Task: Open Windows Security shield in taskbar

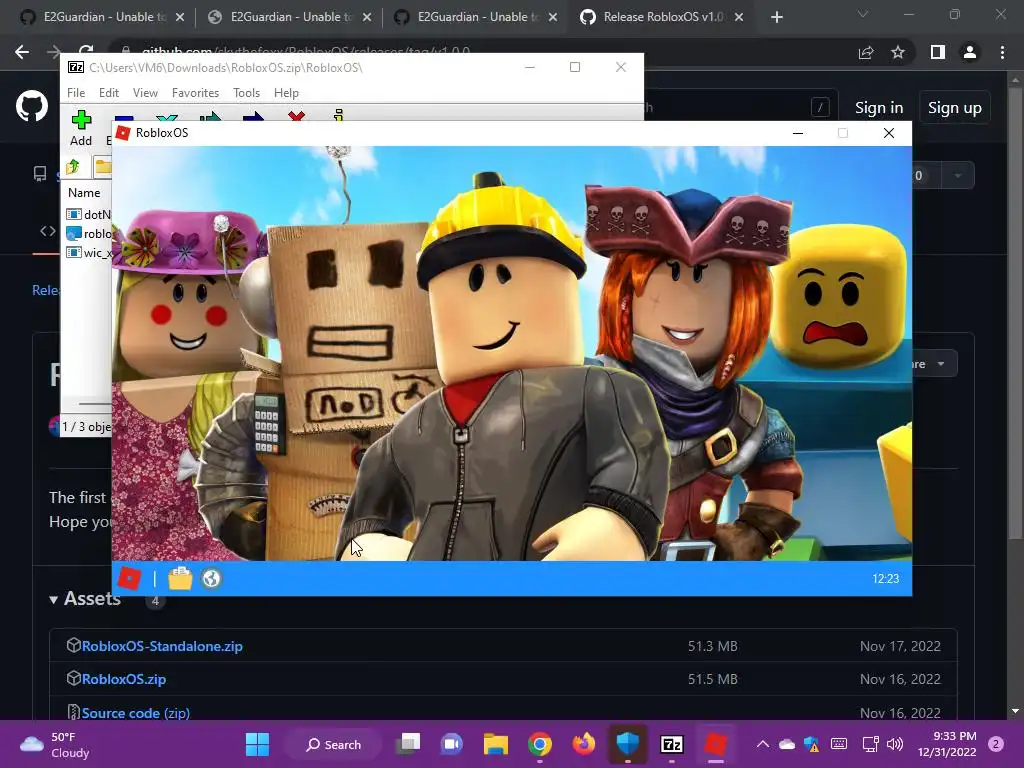Action: click(x=628, y=744)
